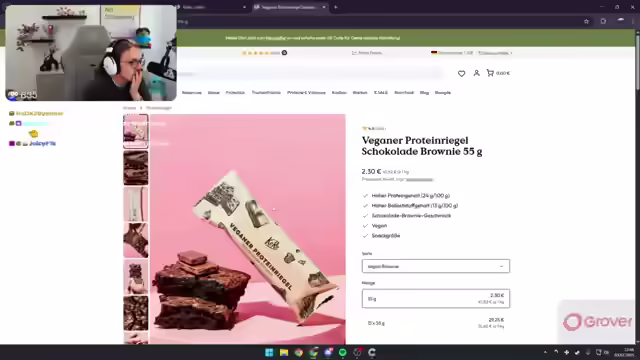640x360 pixels.
Task: Open Proteinriegel in the breadcrumb
Action: 159,108
